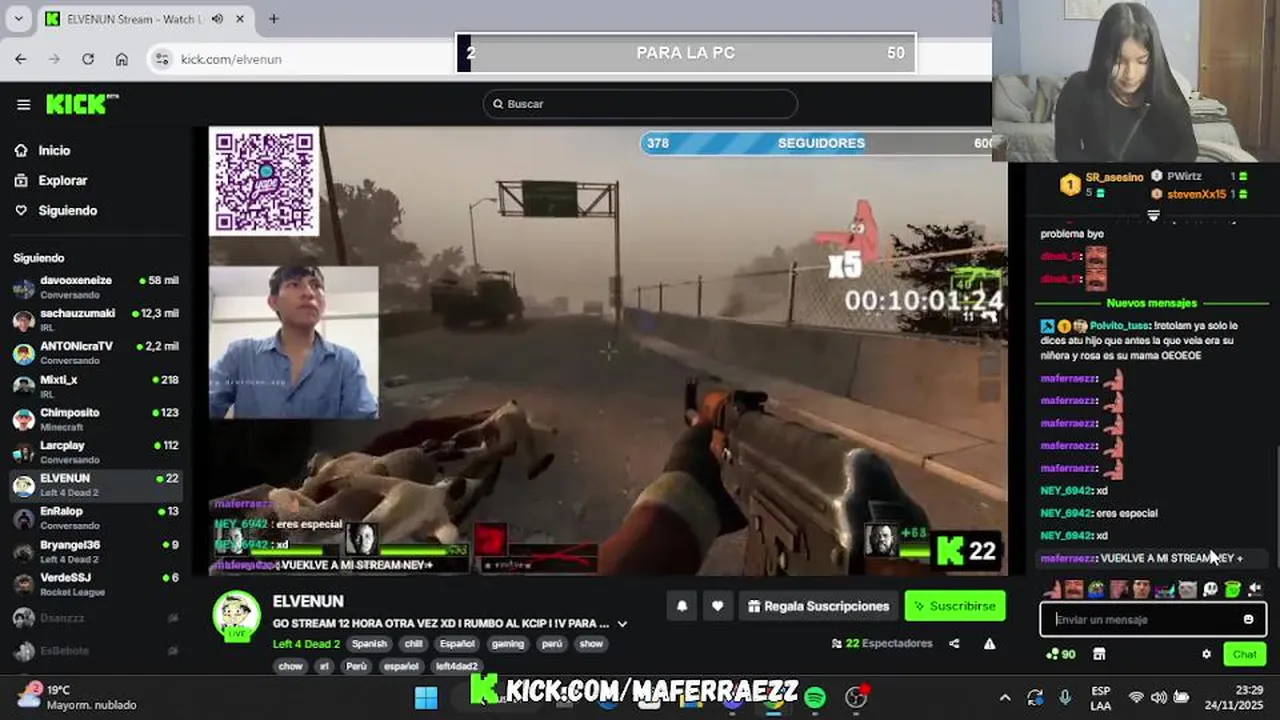Open OBS Studio from the taskbar
Viewport: 1280px width, 720px height.
(856, 697)
